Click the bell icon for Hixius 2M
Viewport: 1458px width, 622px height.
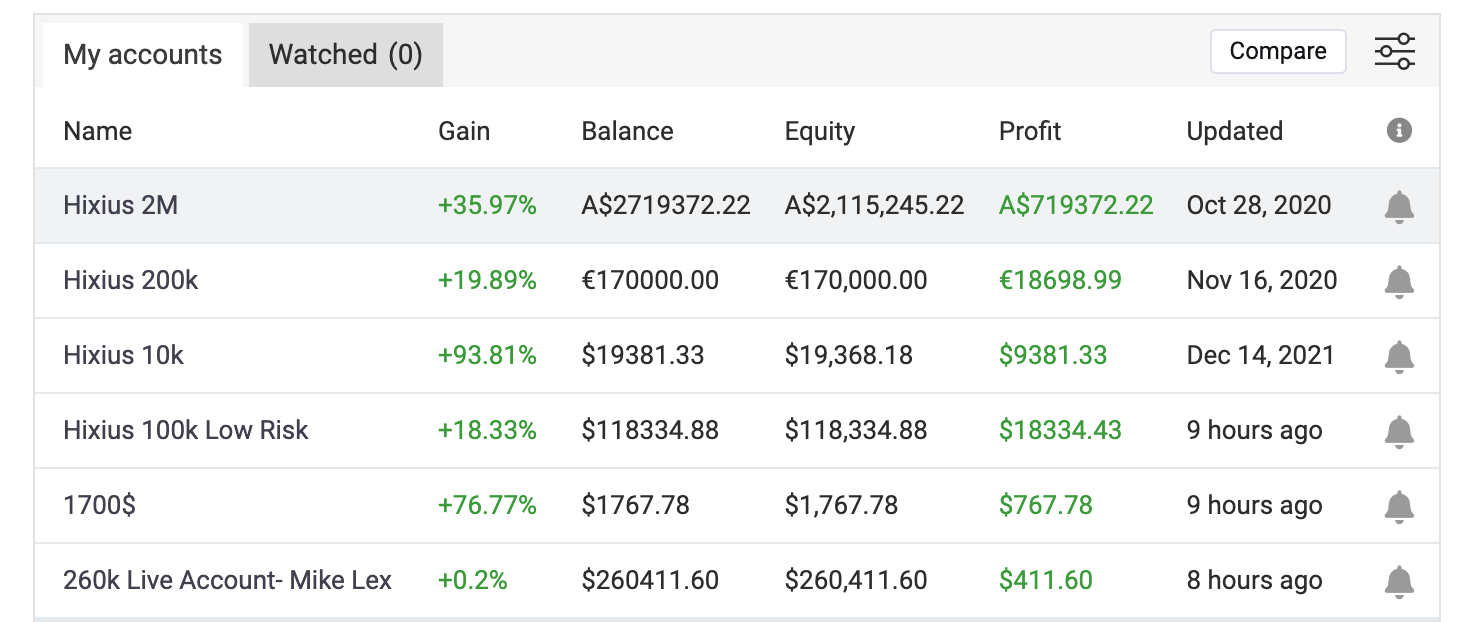pos(1399,206)
